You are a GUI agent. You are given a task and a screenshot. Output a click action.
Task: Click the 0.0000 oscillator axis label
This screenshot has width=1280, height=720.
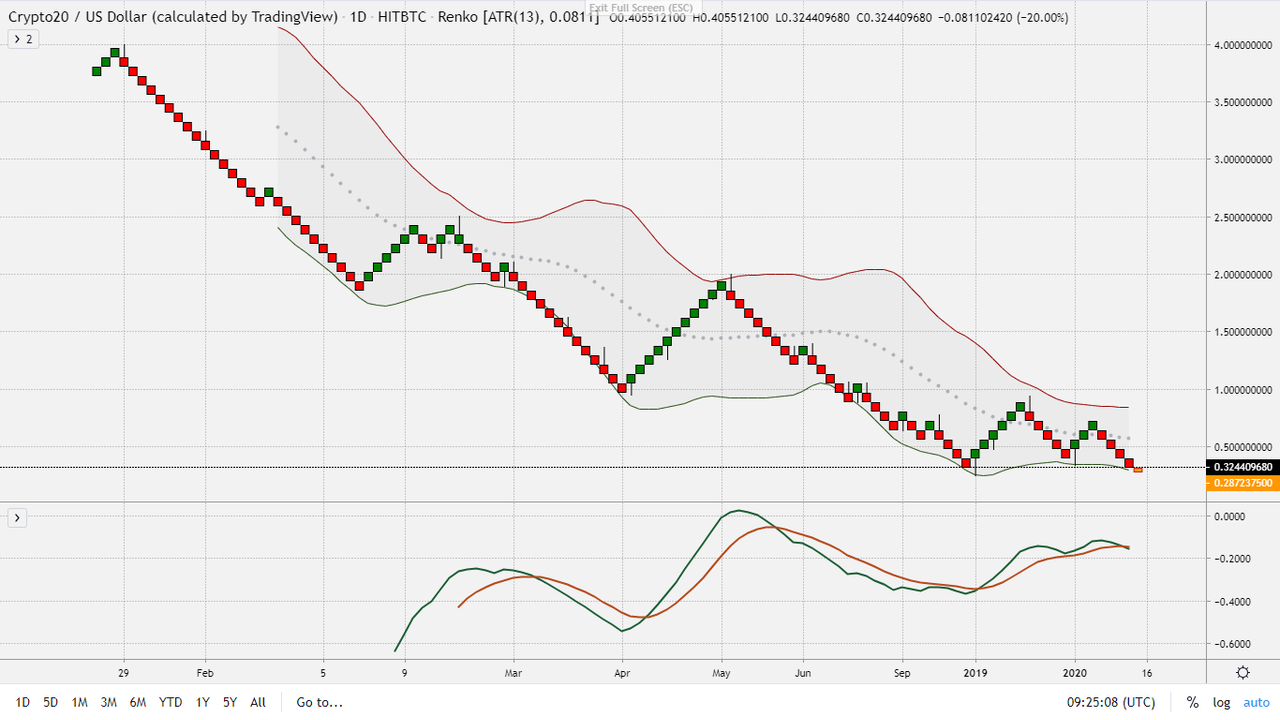[1228, 517]
